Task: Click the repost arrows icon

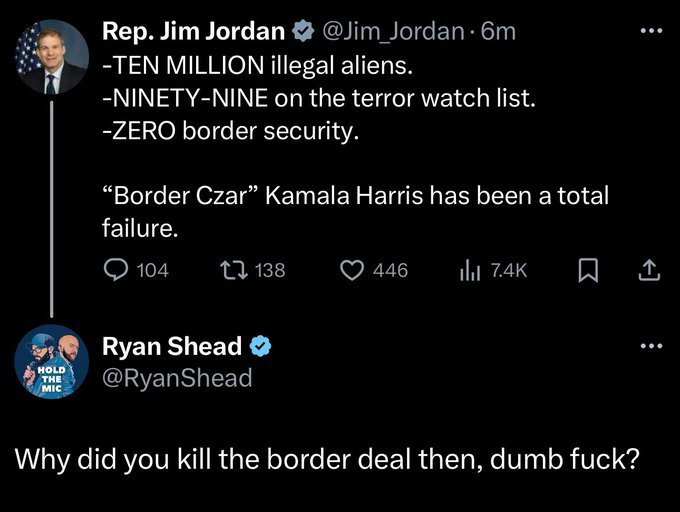Action: click(232, 269)
